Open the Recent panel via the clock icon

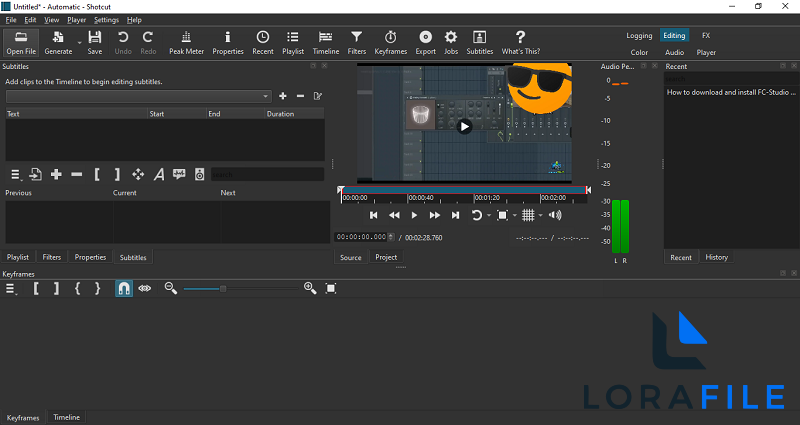pos(263,43)
